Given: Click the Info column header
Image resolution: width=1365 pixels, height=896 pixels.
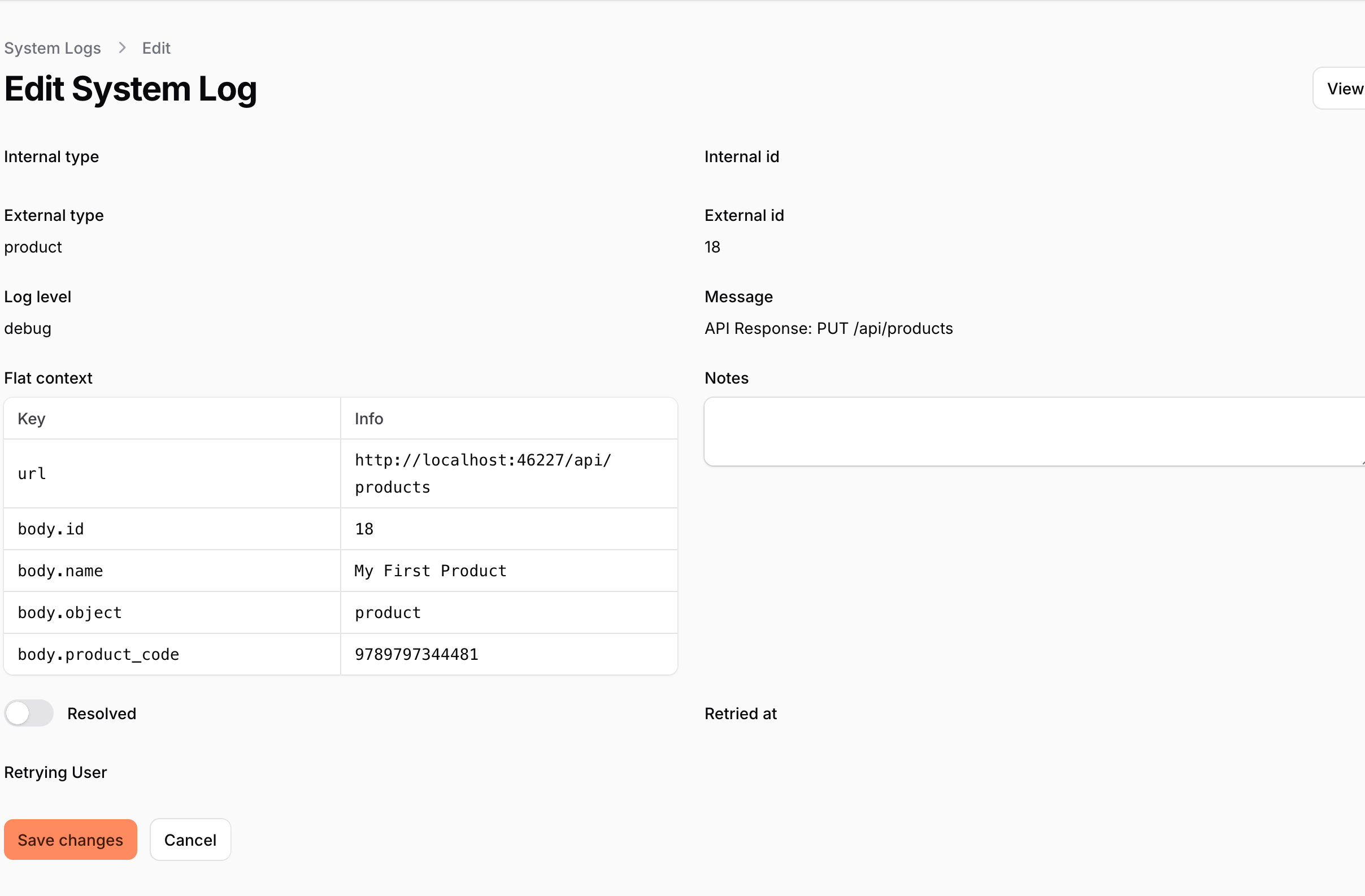Looking at the screenshot, I should 509,418.
